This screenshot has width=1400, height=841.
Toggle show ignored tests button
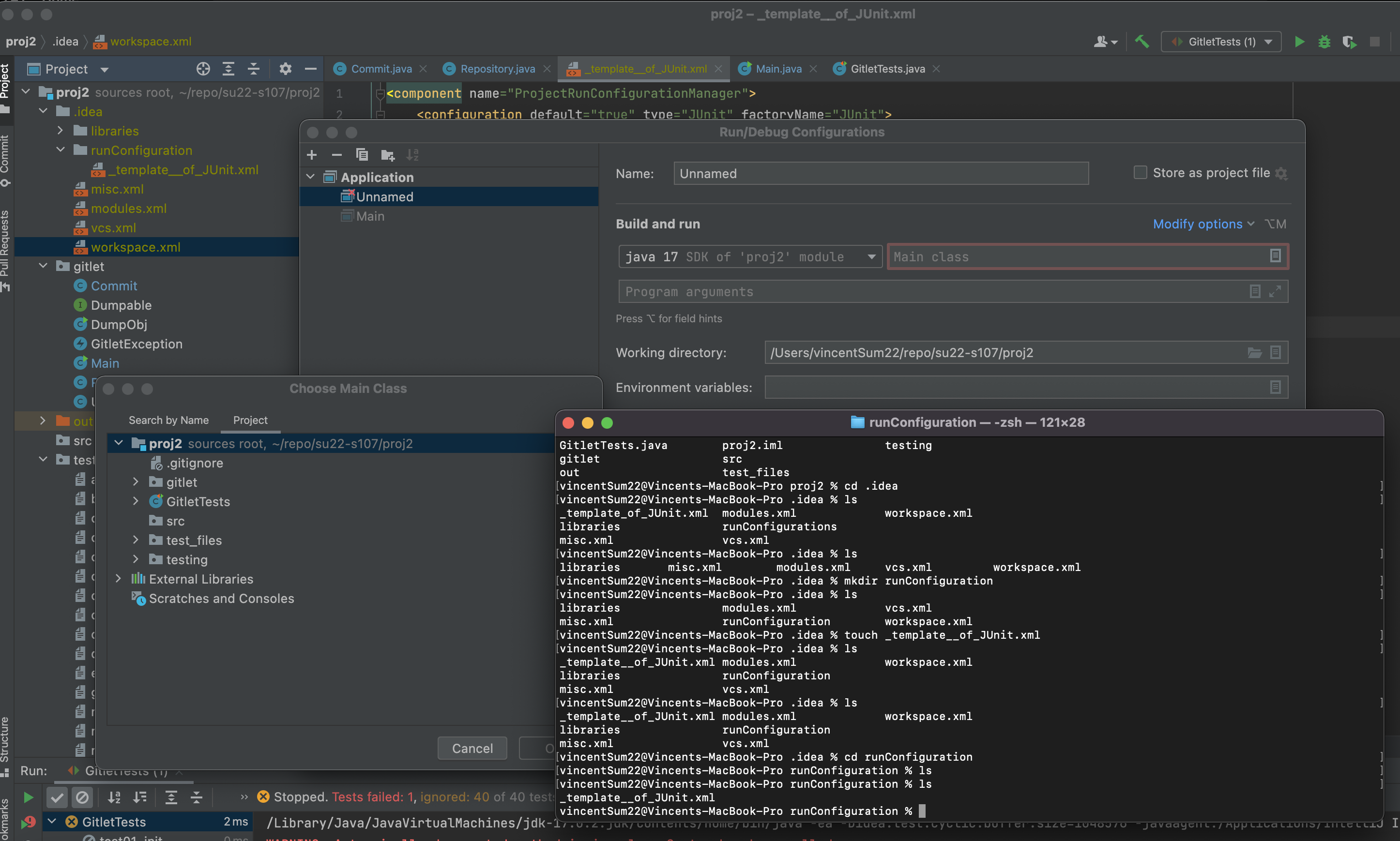click(82, 797)
